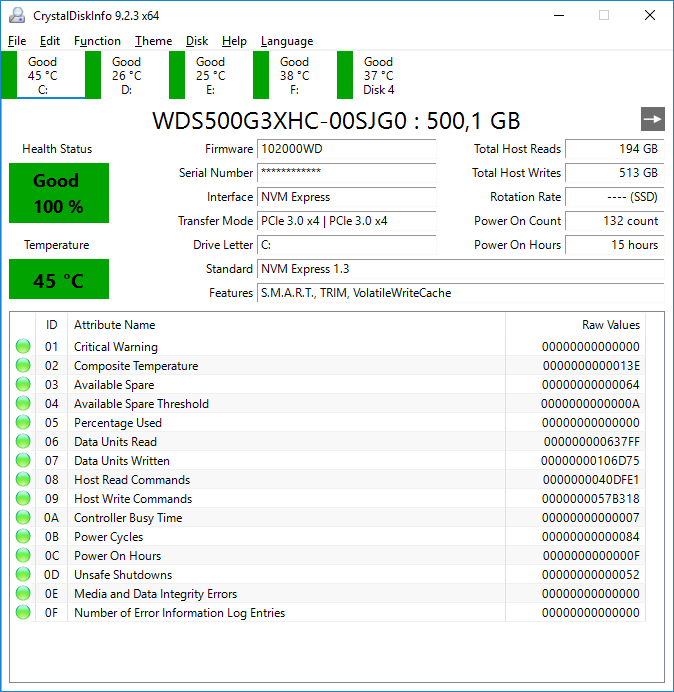The width and height of the screenshot is (674, 692).
Task: Click status circle for Critical Warning
Action: (x=23, y=346)
